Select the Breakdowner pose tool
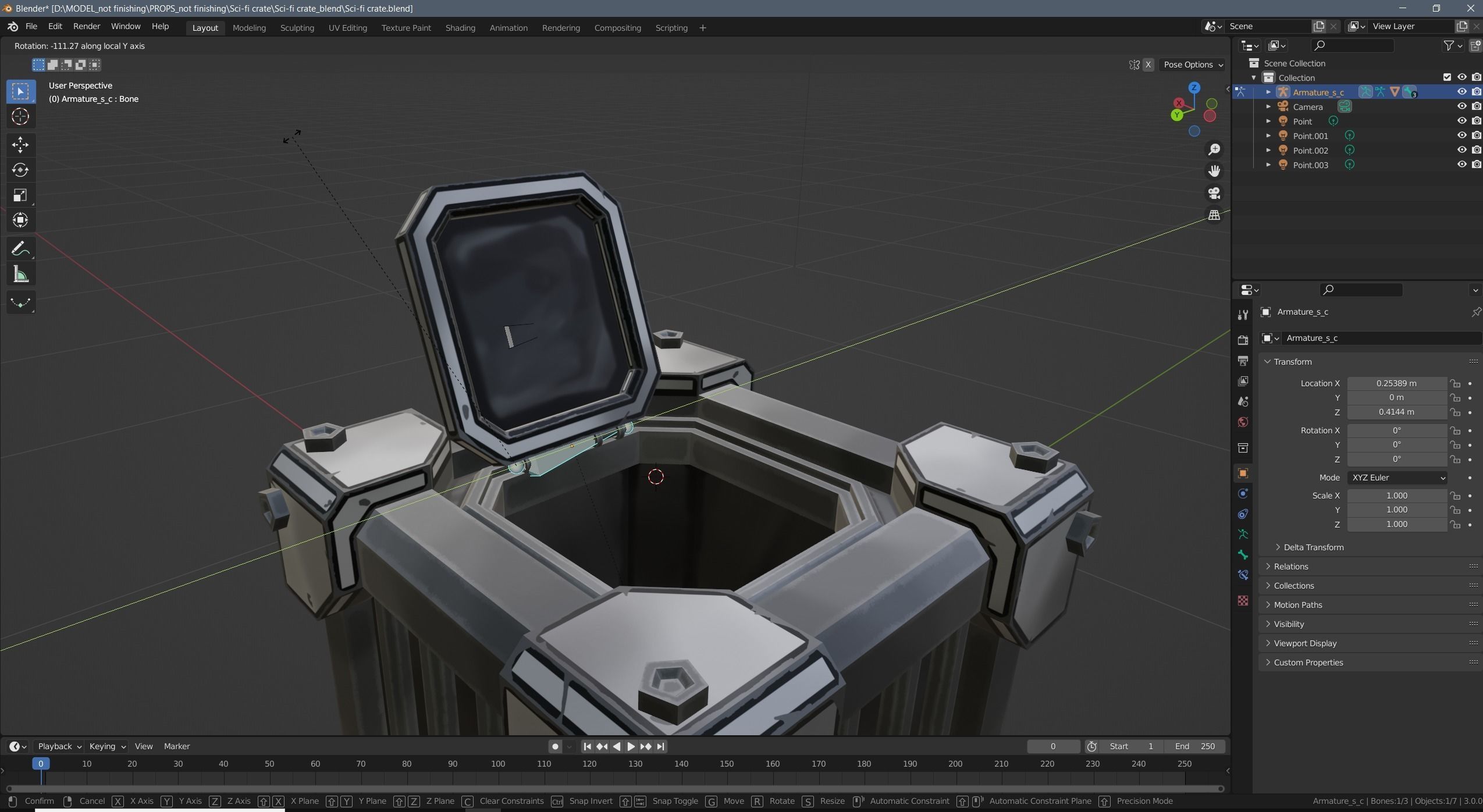This screenshot has height=812, width=1483. [20, 302]
